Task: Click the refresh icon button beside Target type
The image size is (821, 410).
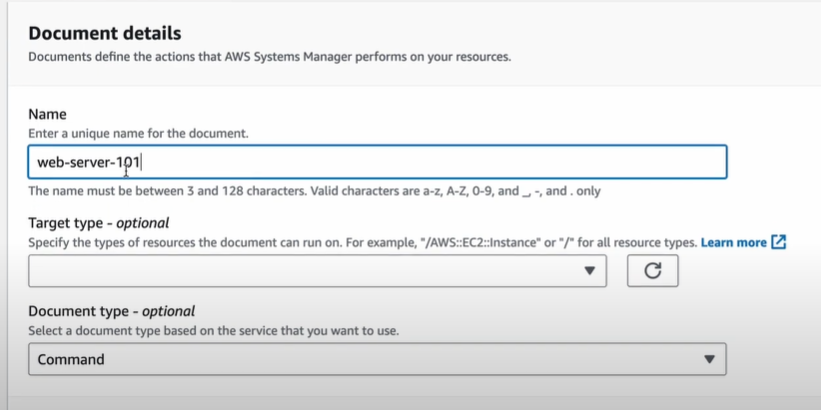Action: pos(652,271)
